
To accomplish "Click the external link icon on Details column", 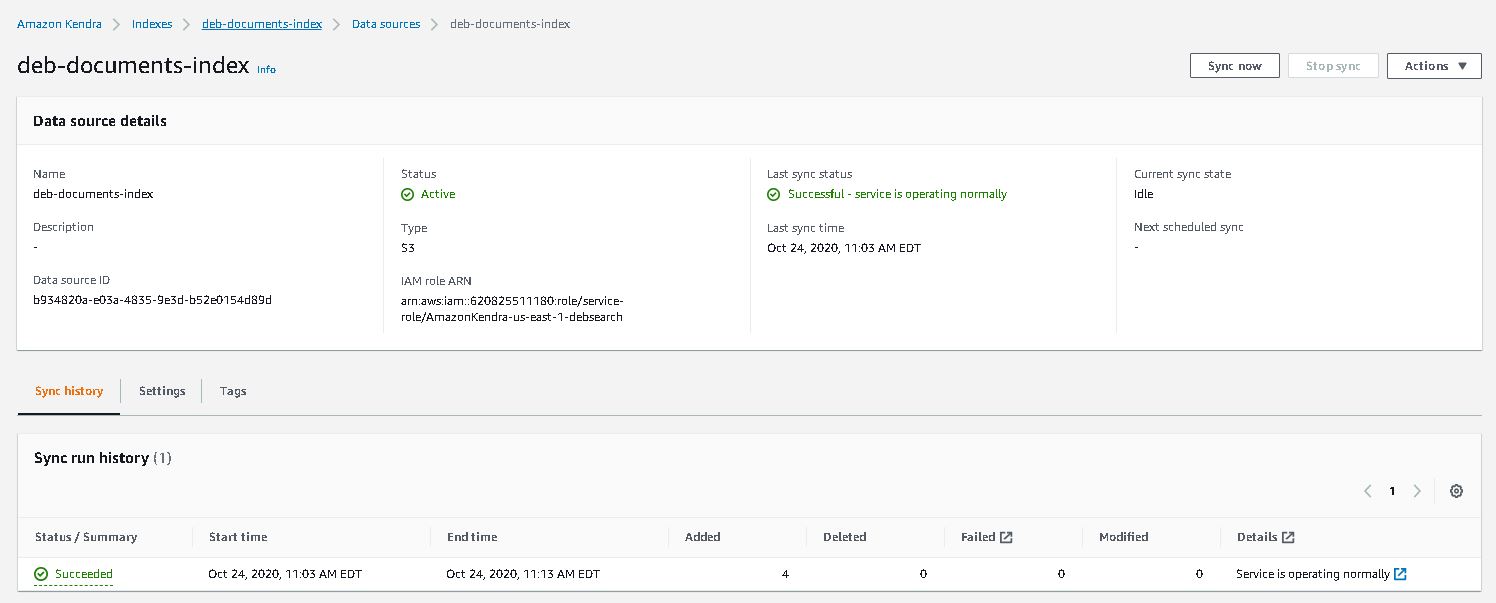I will click(1288, 537).
